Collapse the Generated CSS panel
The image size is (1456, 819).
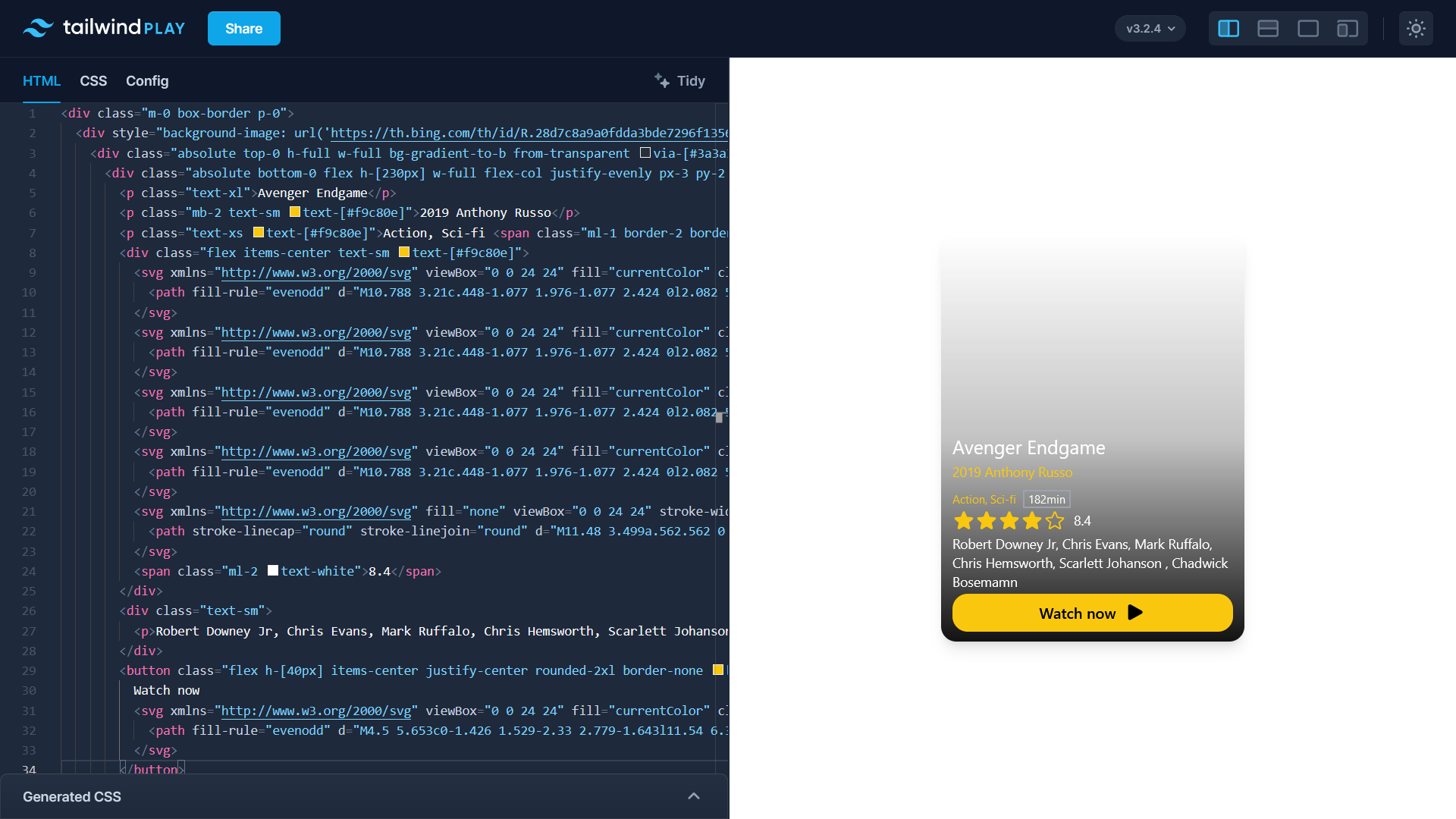coord(694,796)
